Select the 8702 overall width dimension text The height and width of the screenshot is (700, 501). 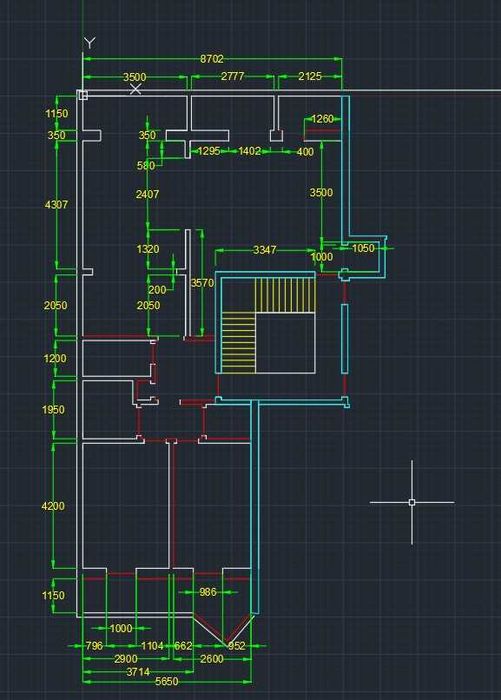click(x=212, y=59)
